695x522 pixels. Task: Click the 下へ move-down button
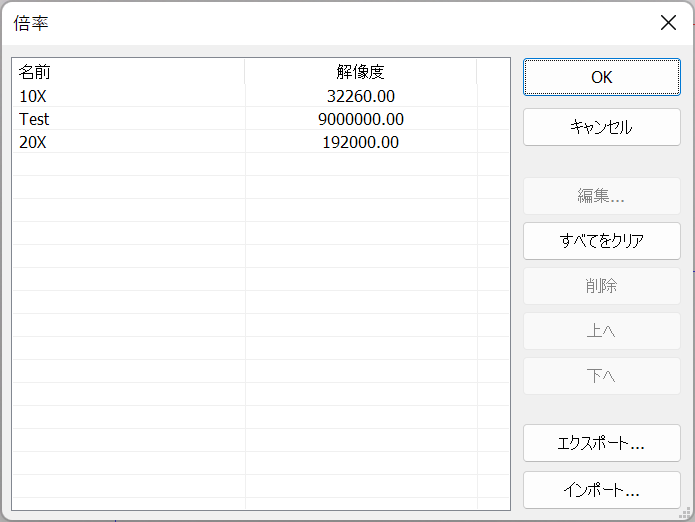coord(601,376)
